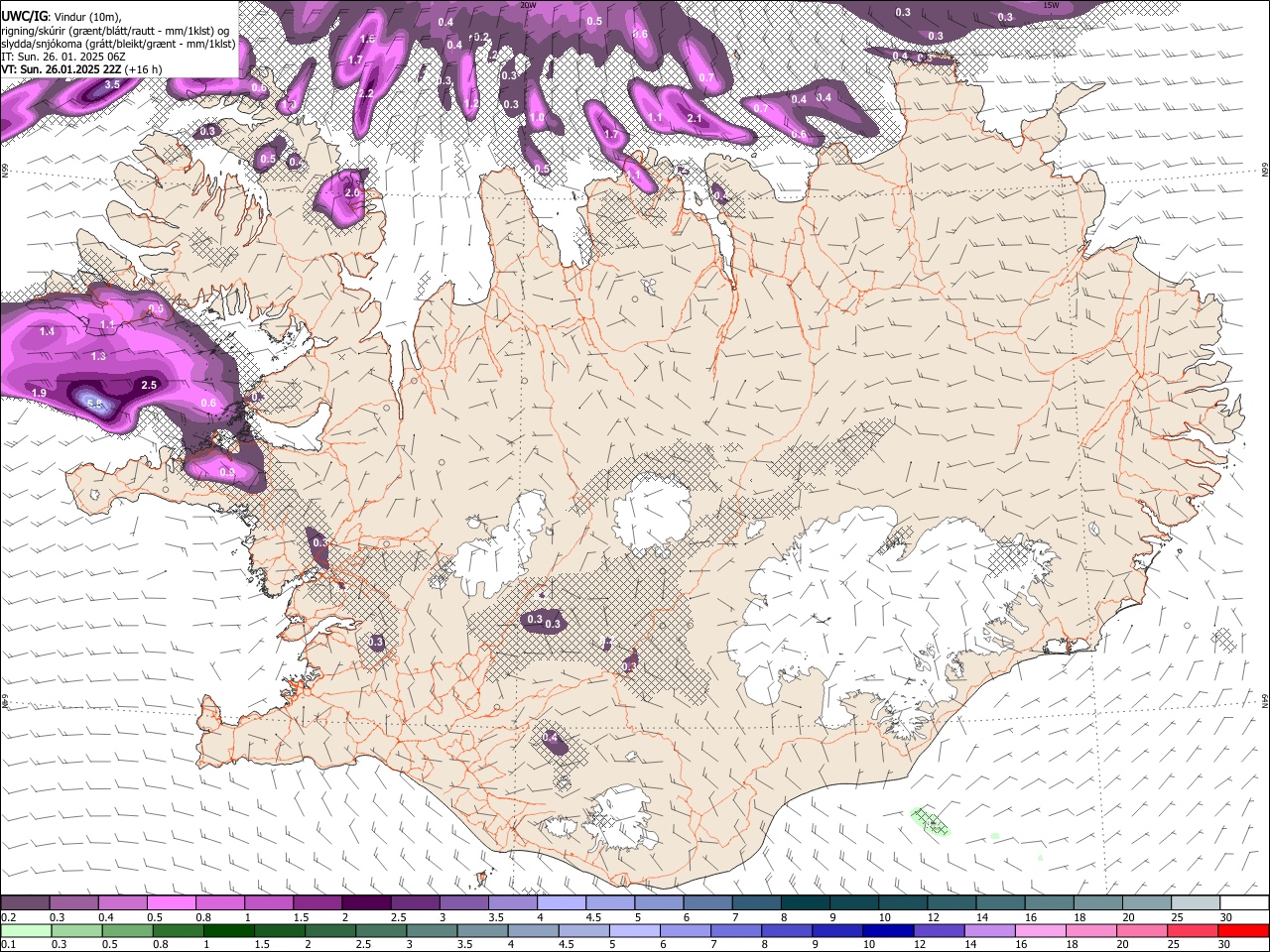Pick top-row swatch between 0.5 and 0.8
Screen dimensions: 1270x952
171,902
